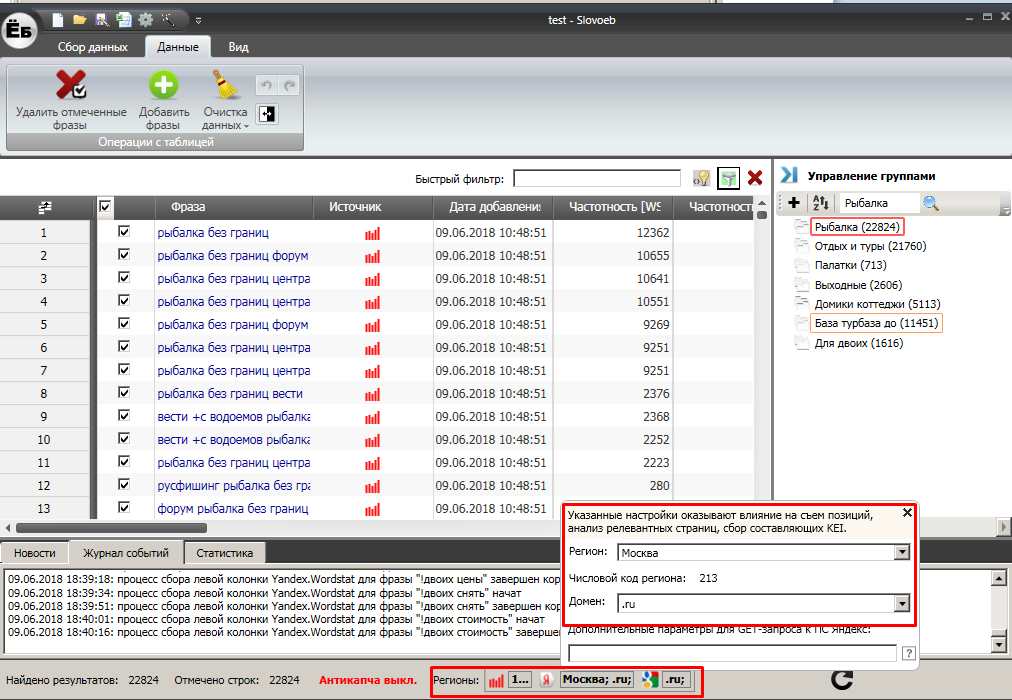Click the light bulb filter hint icon
The image size is (1012, 700).
702,178
